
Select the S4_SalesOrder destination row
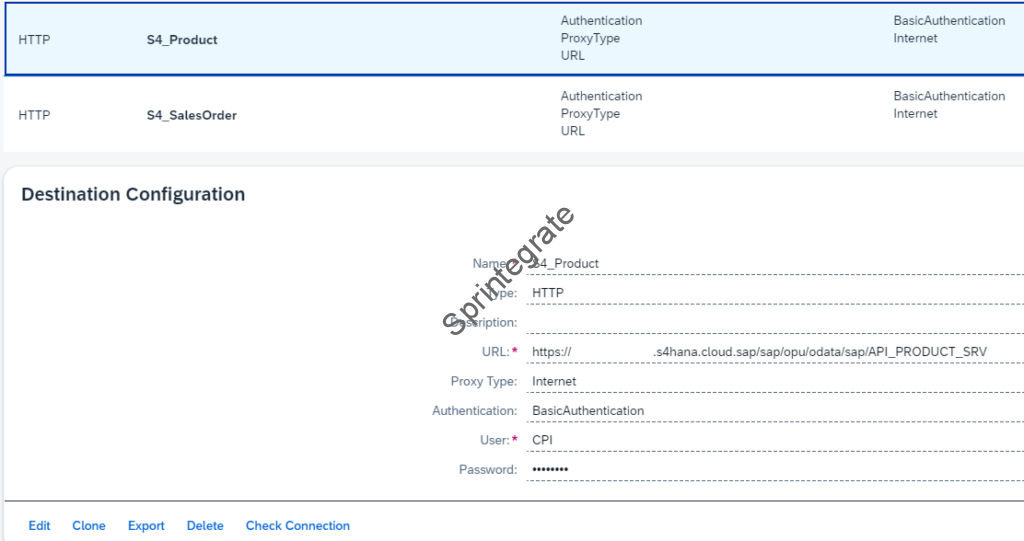pyautogui.click(x=191, y=115)
